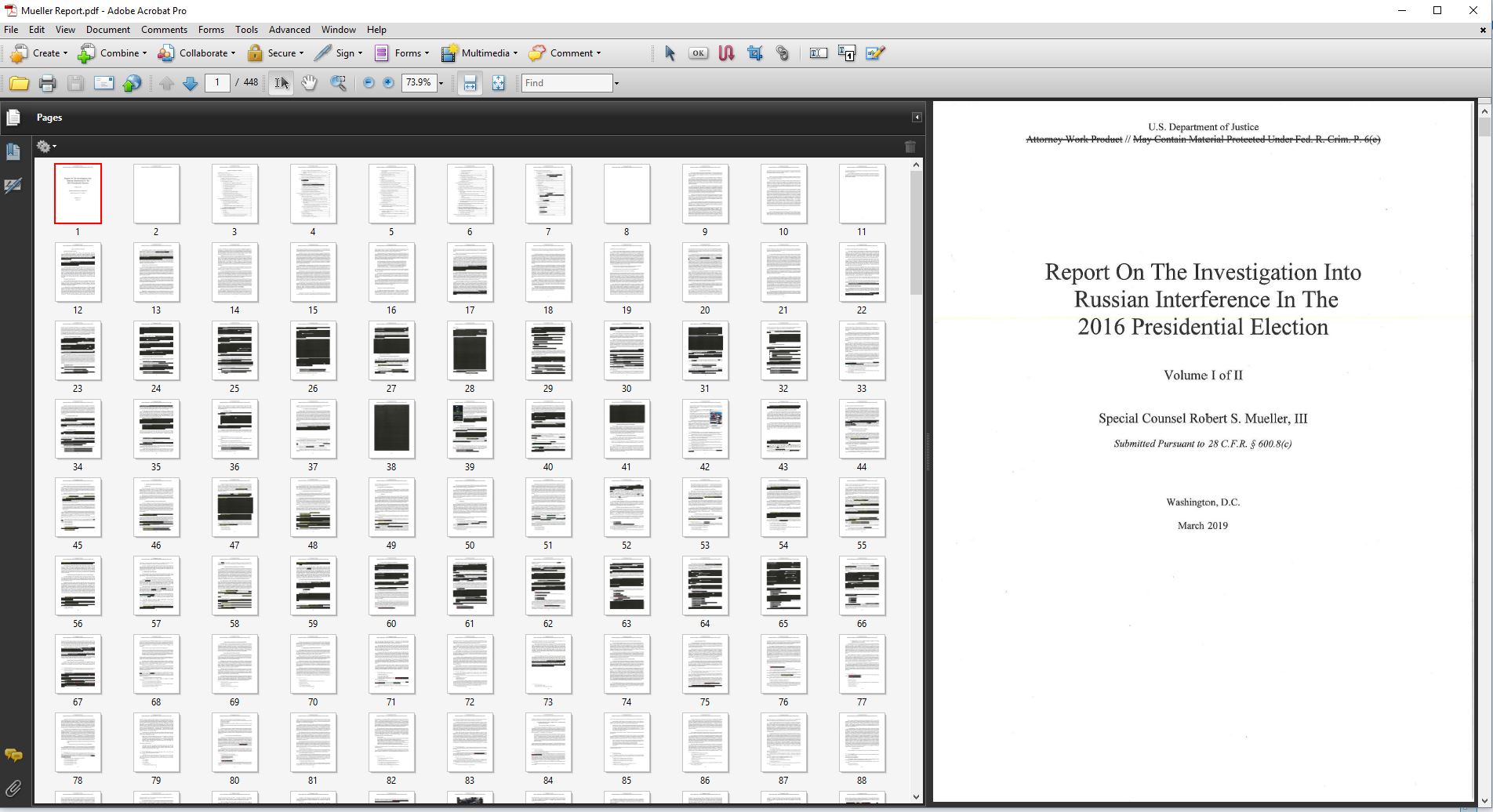This screenshot has width=1493, height=812.
Task: Toggle scrolling page display mode
Action: point(470,83)
